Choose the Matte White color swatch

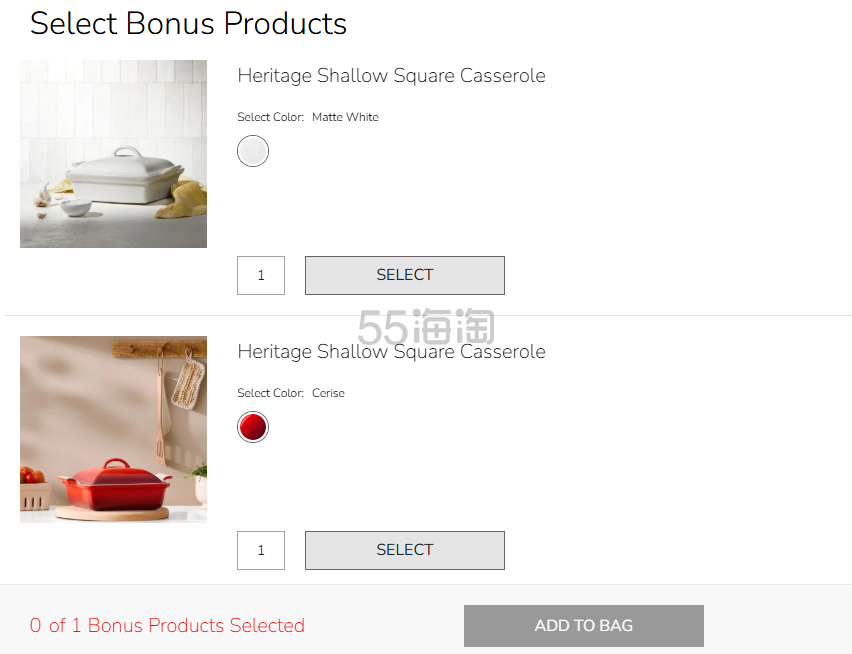click(253, 151)
